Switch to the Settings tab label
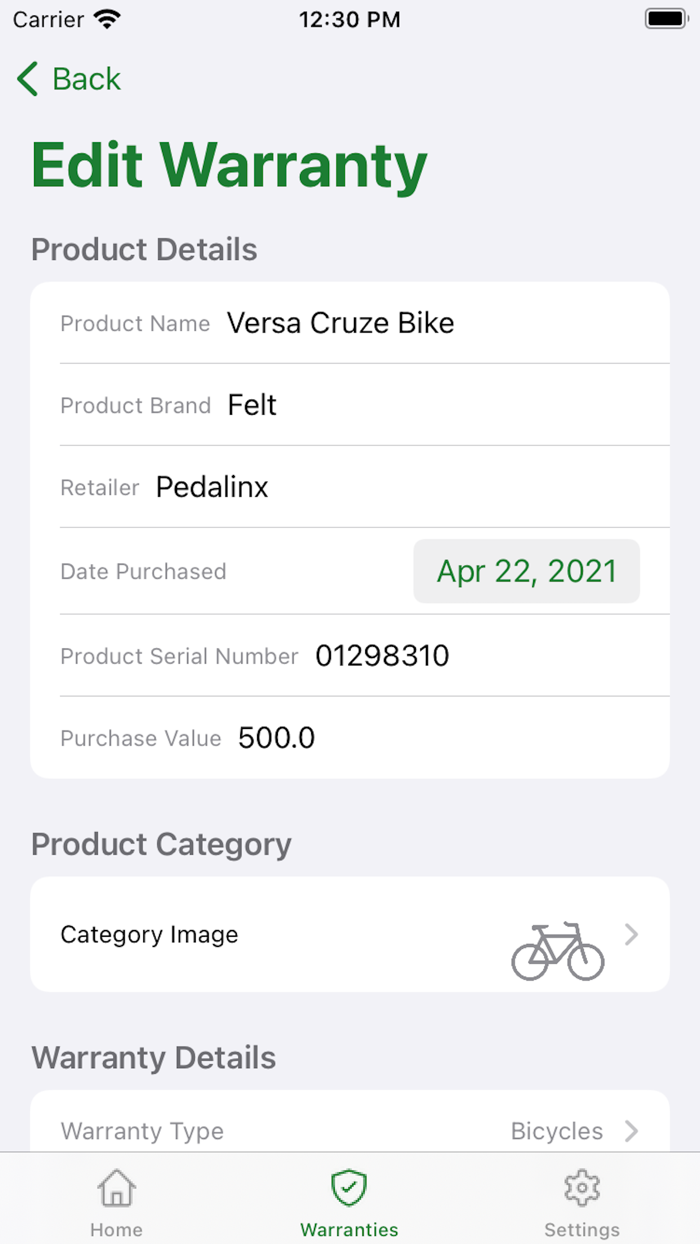Image resolution: width=700 pixels, height=1244 pixels. click(x=581, y=1230)
